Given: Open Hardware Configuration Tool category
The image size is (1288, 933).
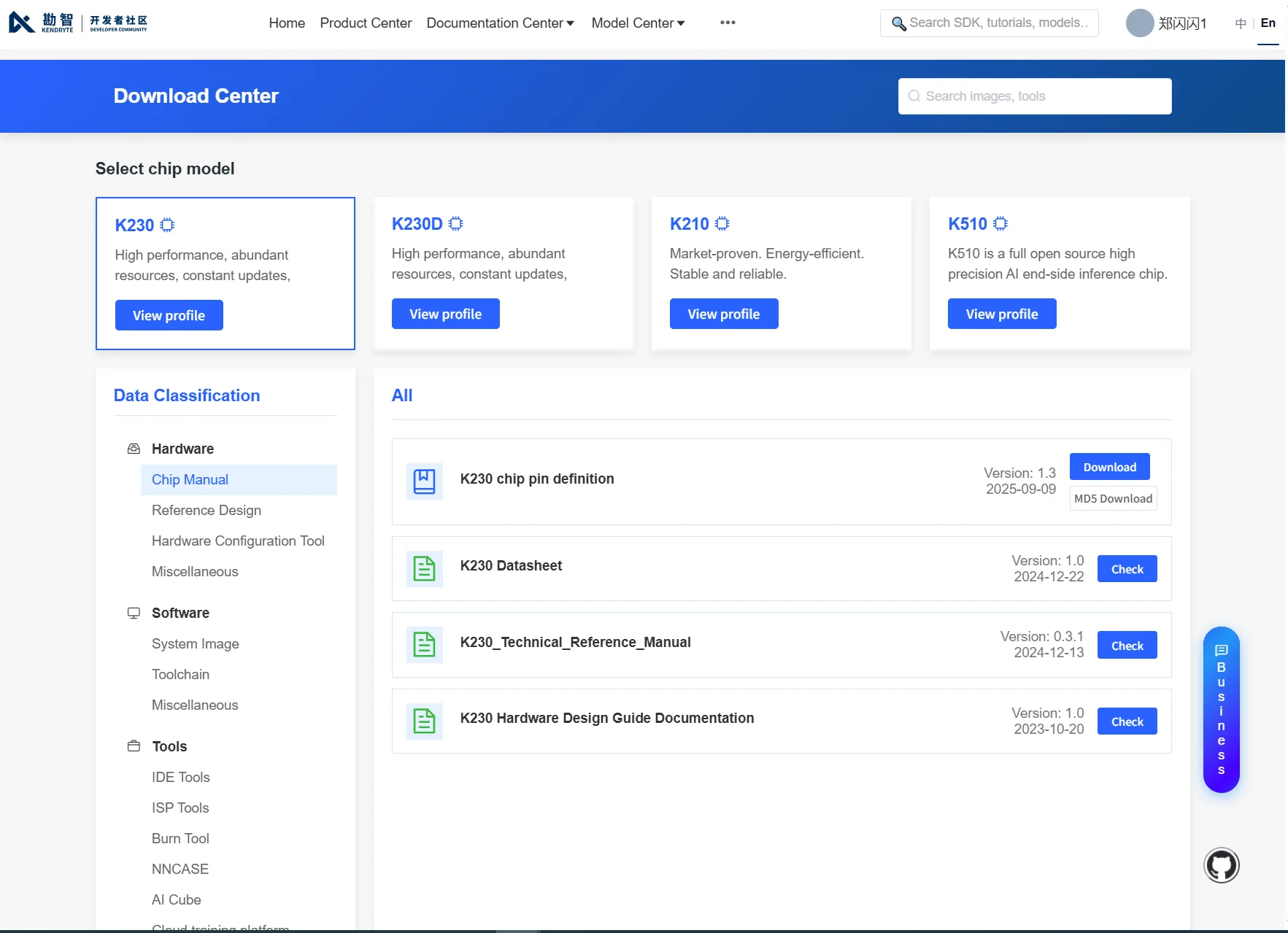Looking at the screenshot, I should 238,541.
